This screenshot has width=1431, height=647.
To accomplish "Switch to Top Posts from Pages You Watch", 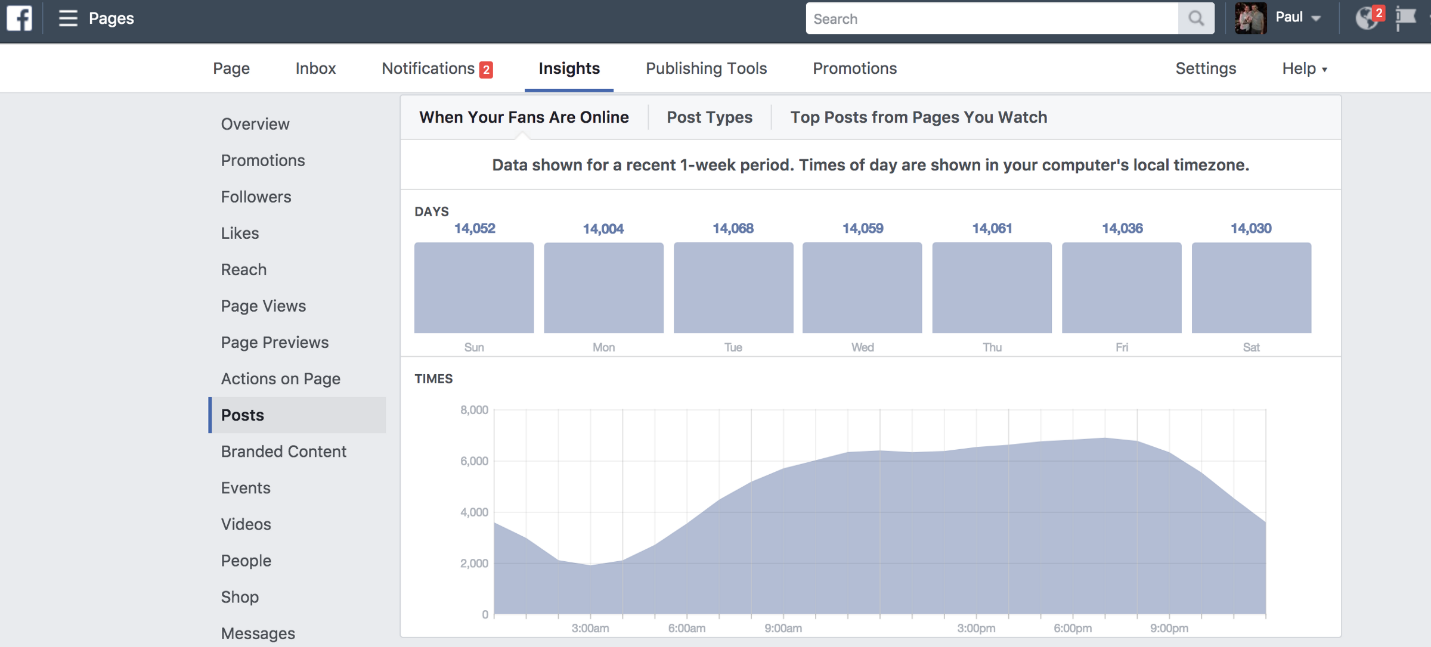I will point(919,117).
